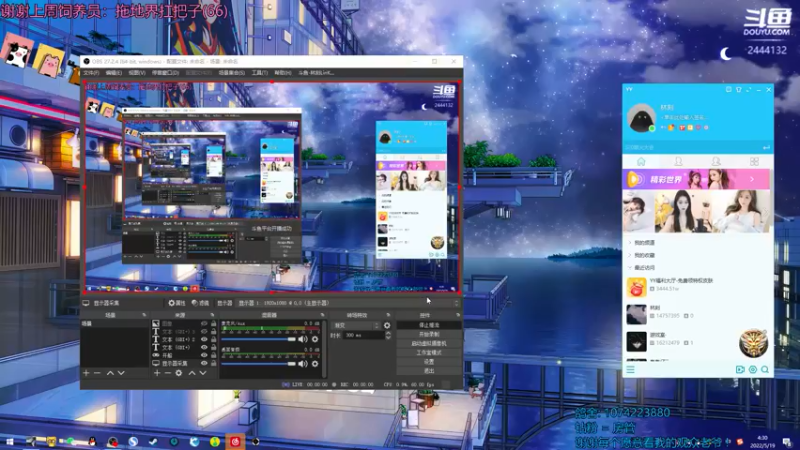Open first mixer channel settings gear

315,339
